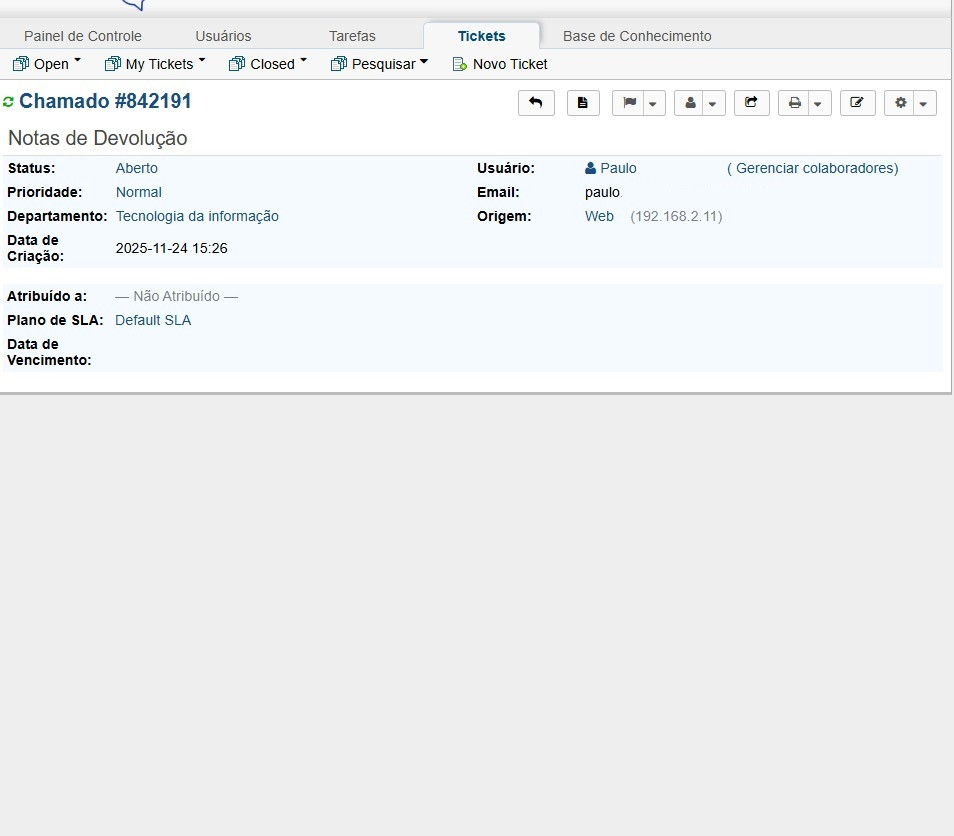Go to the Usuários tab
Viewport: 954px width, 836px height.
tap(223, 36)
